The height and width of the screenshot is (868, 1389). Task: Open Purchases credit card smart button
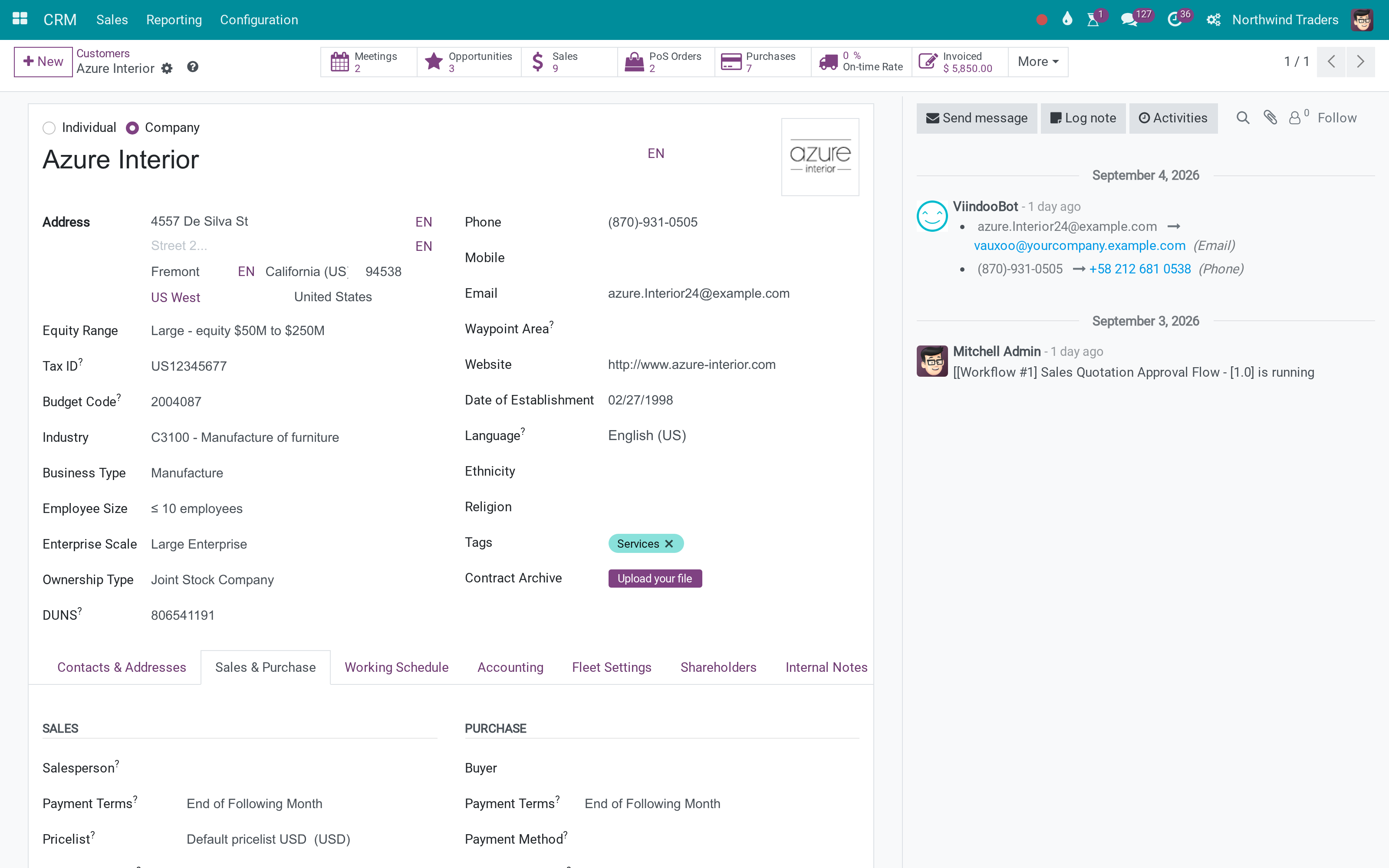pos(763,62)
